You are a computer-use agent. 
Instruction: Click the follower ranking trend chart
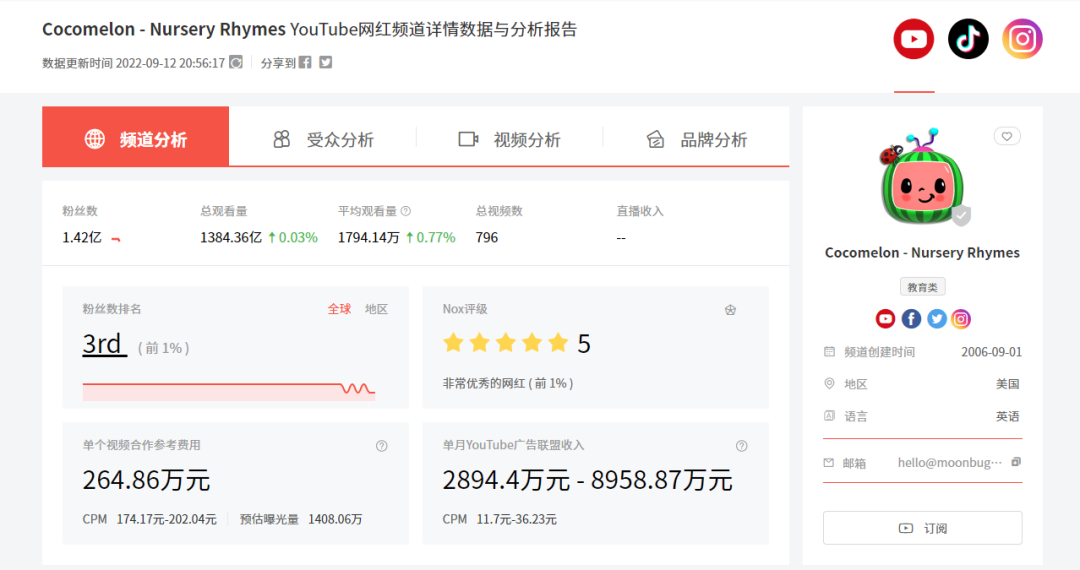[229, 390]
